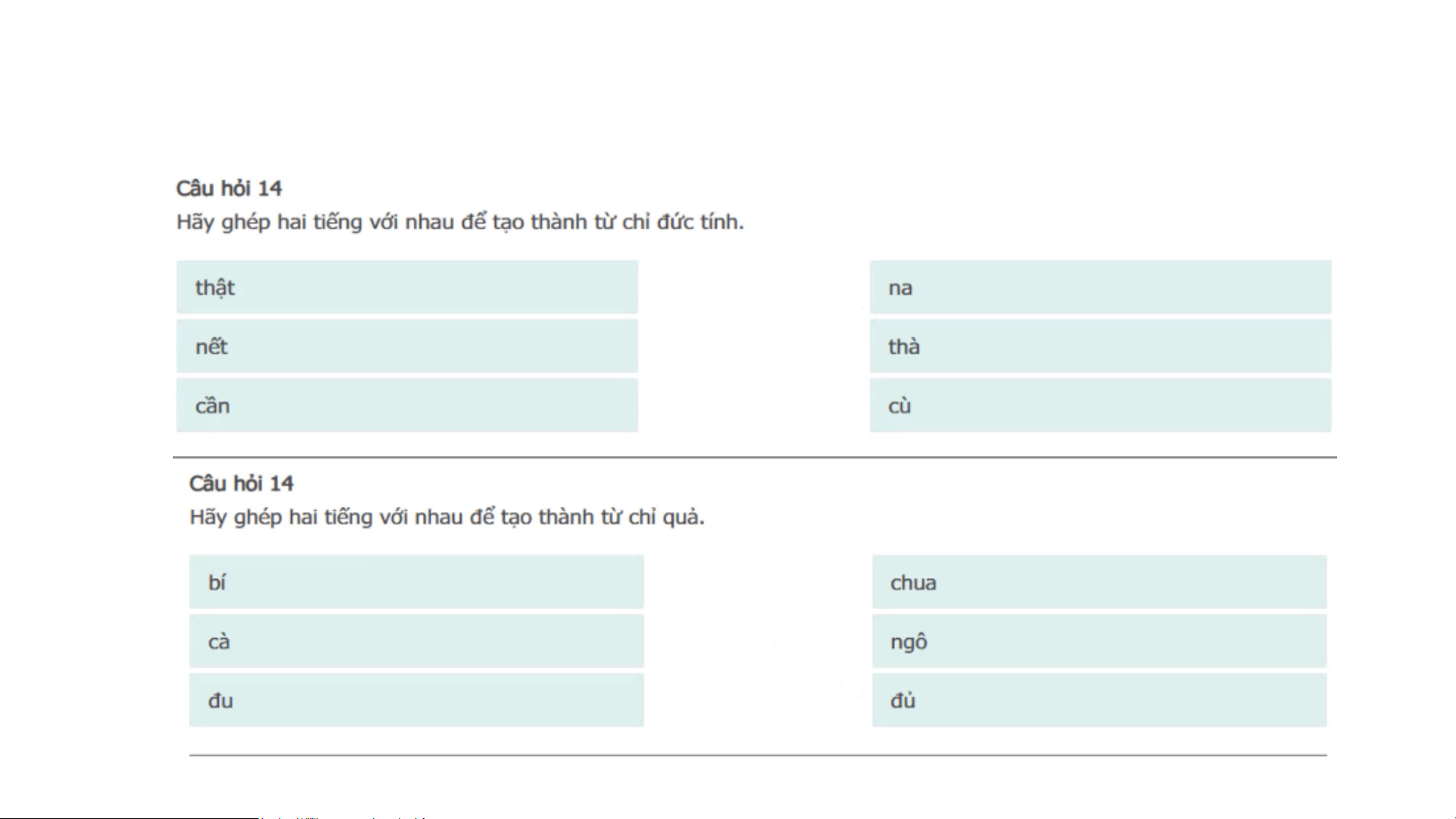This screenshot has width=1456, height=819.
Task: Select the 'ngô' answer tile
Action: pos(1099,641)
